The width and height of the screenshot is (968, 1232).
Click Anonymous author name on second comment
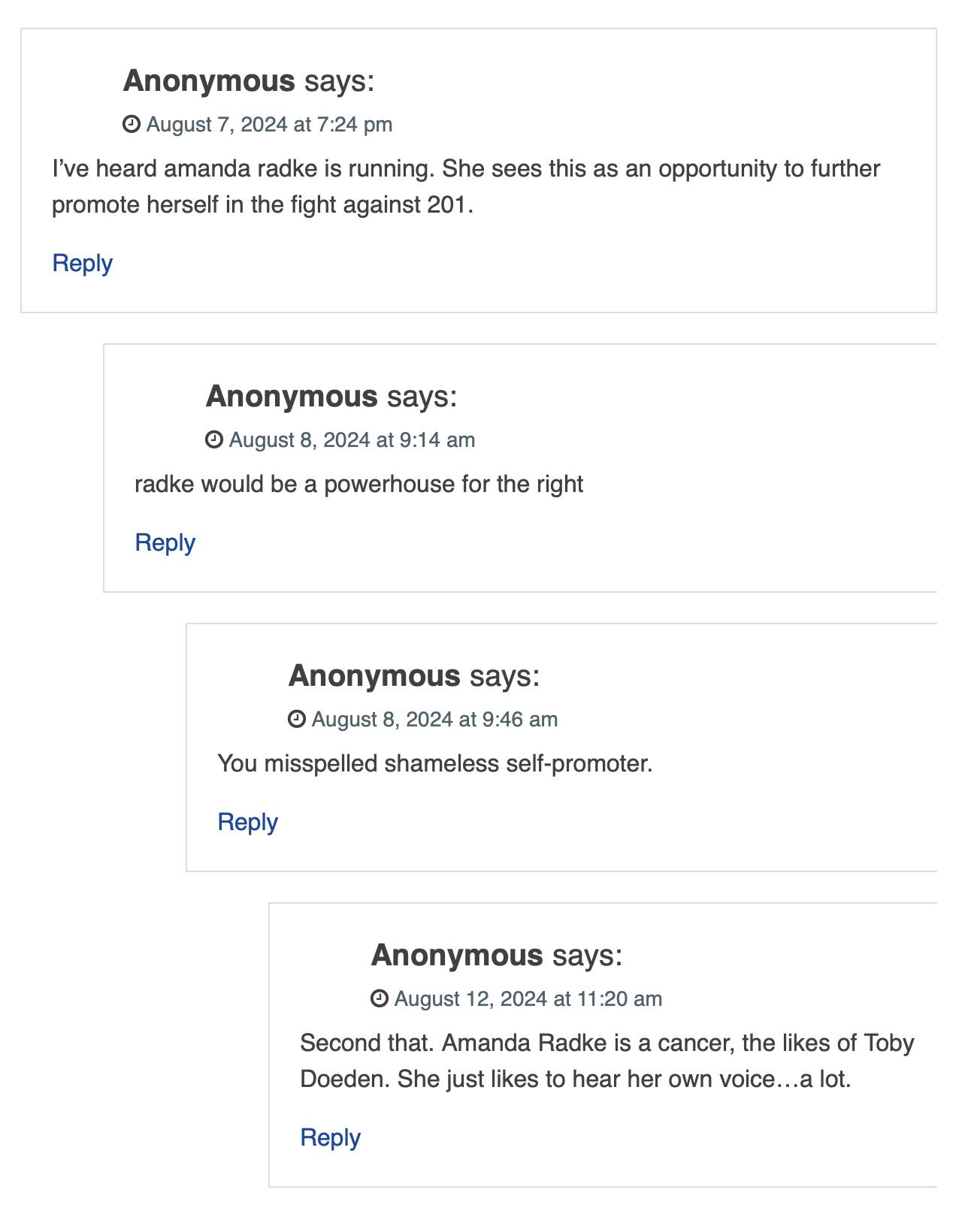[292, 396]
